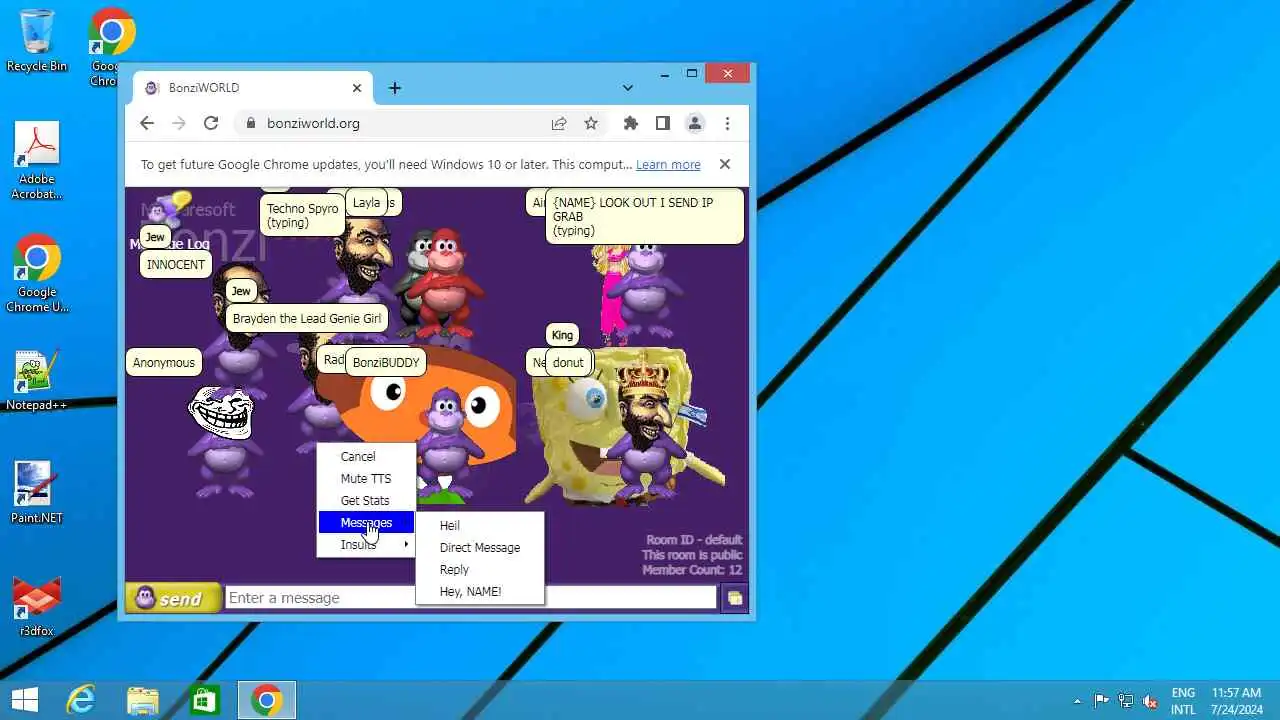The width and height of the screenshot is (1280, 720).
Task: Open Chrome Extensions puzzle icon
Action: pyautogui.click(x=631, y=123)
